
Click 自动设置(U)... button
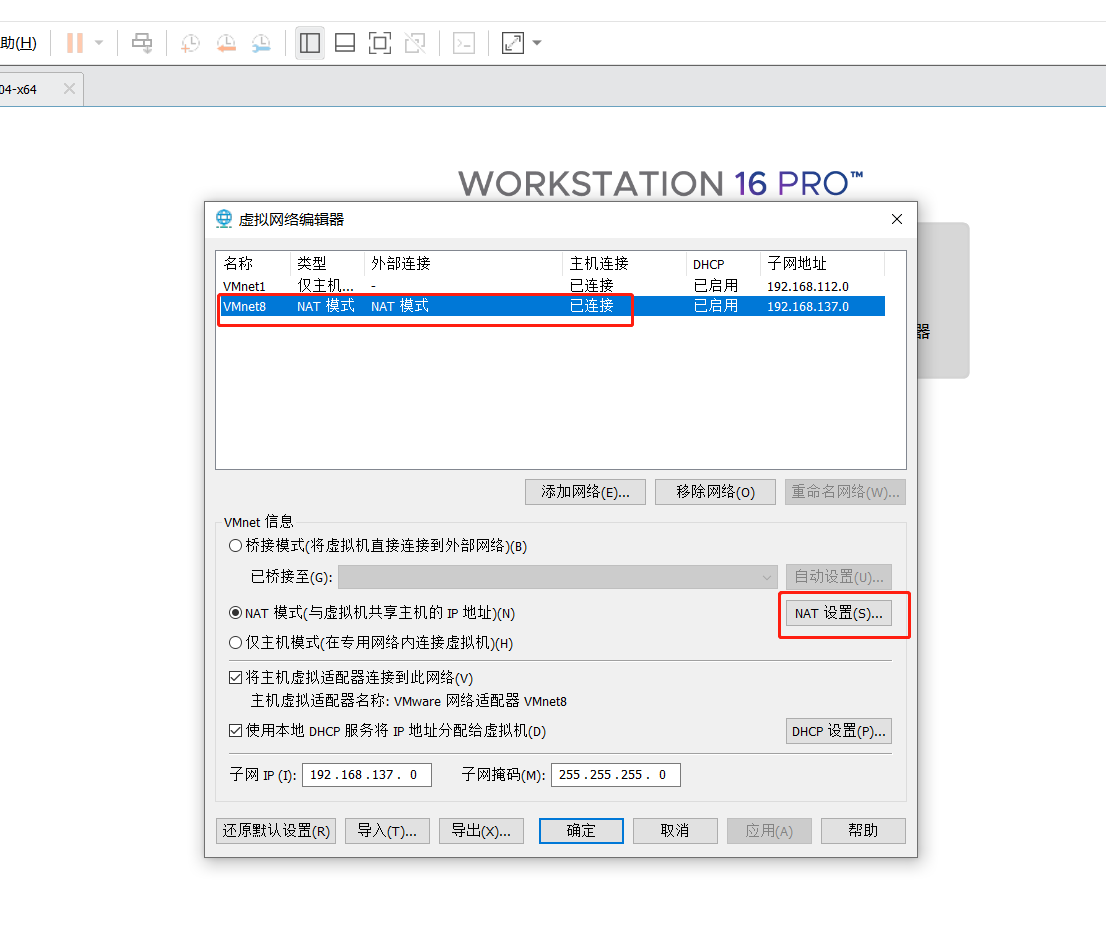(839, 577)
